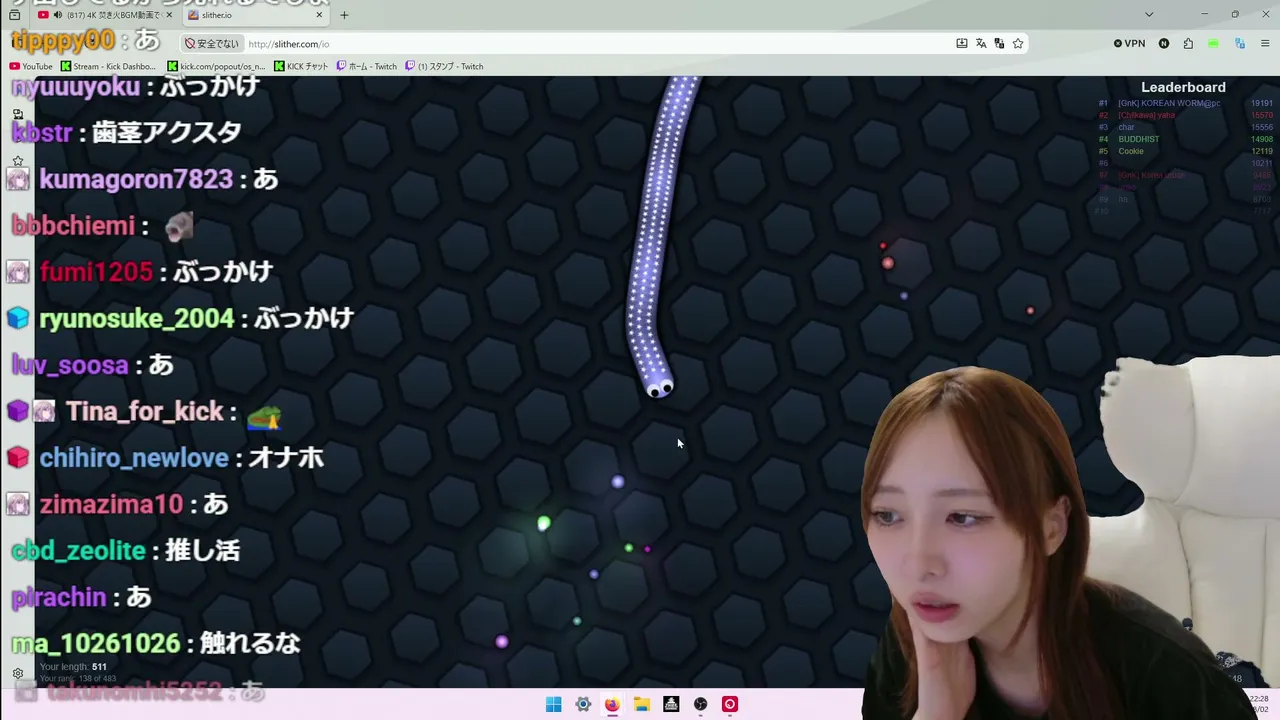Open the Stream - Kick Dashboard bookmark
Screen dimensions: 1280x720
coord(108,67)
